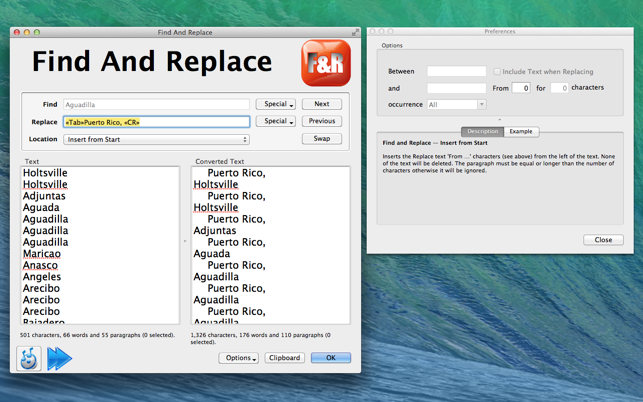643x402 pixels.
Task: Click Close in the Preferences window
Action: pyautogui.click(x=603, y=240)
